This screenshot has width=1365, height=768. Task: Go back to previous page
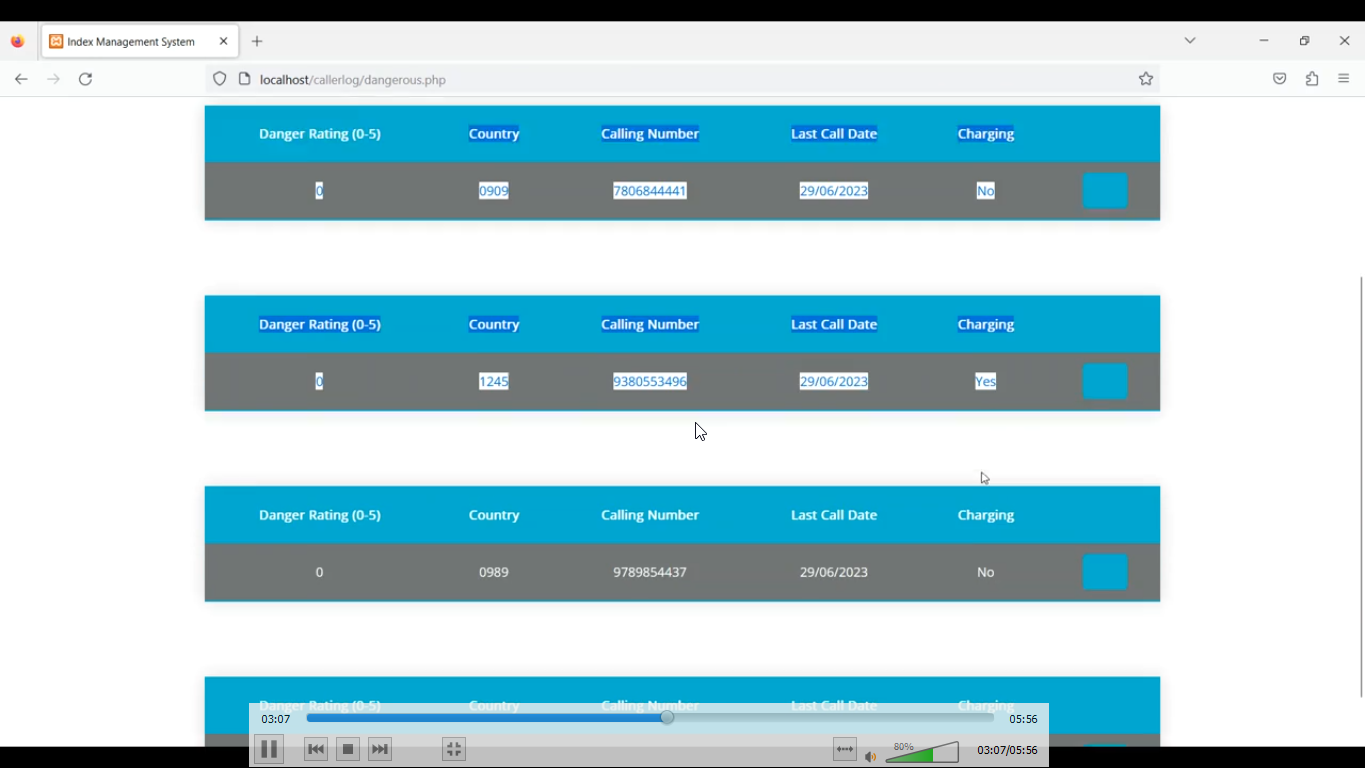(x=21, y=79)
